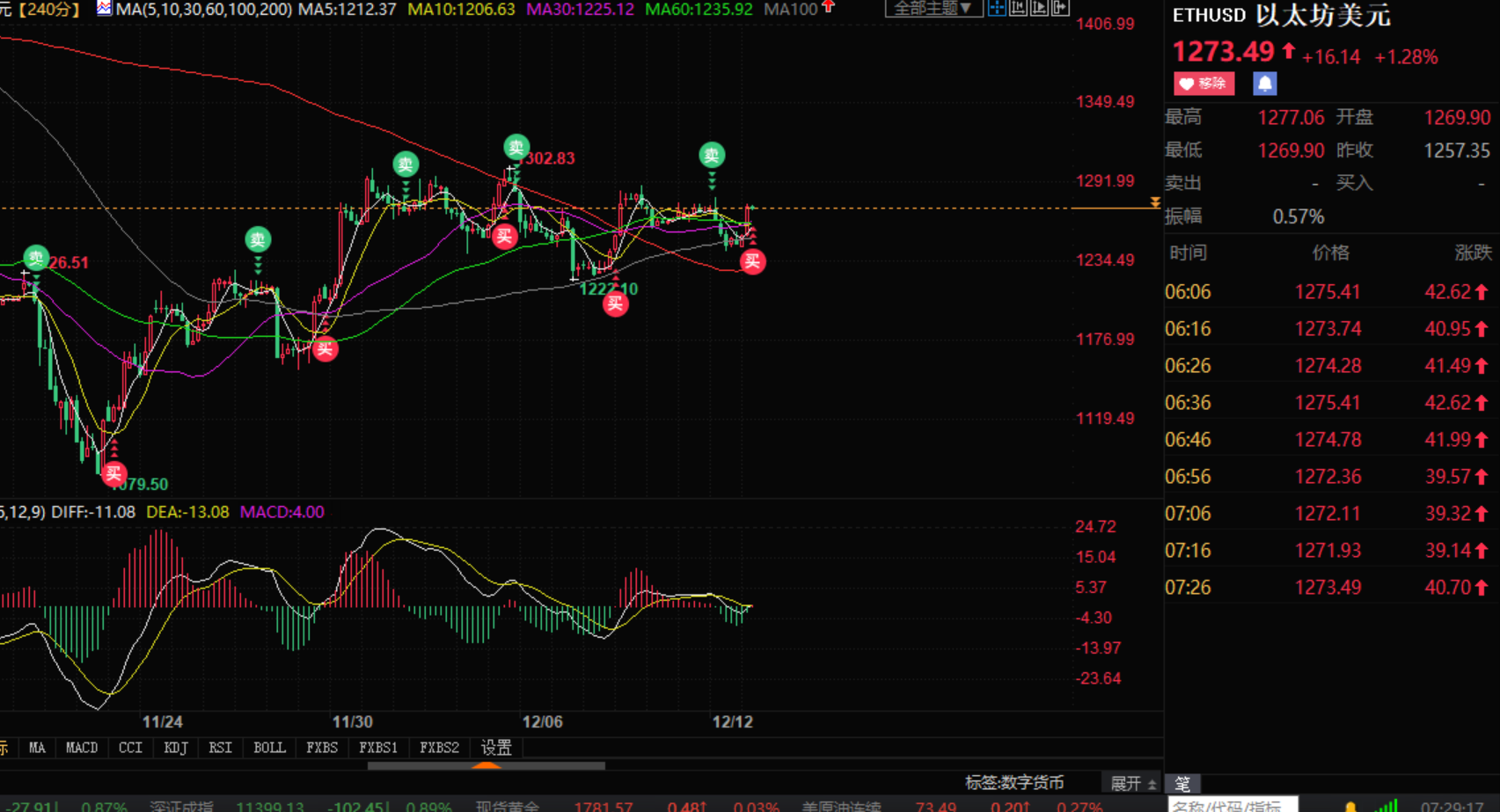Click the 标签:数字货币 tag label
Screen dimensions: 1500x812
(1014, 782)
